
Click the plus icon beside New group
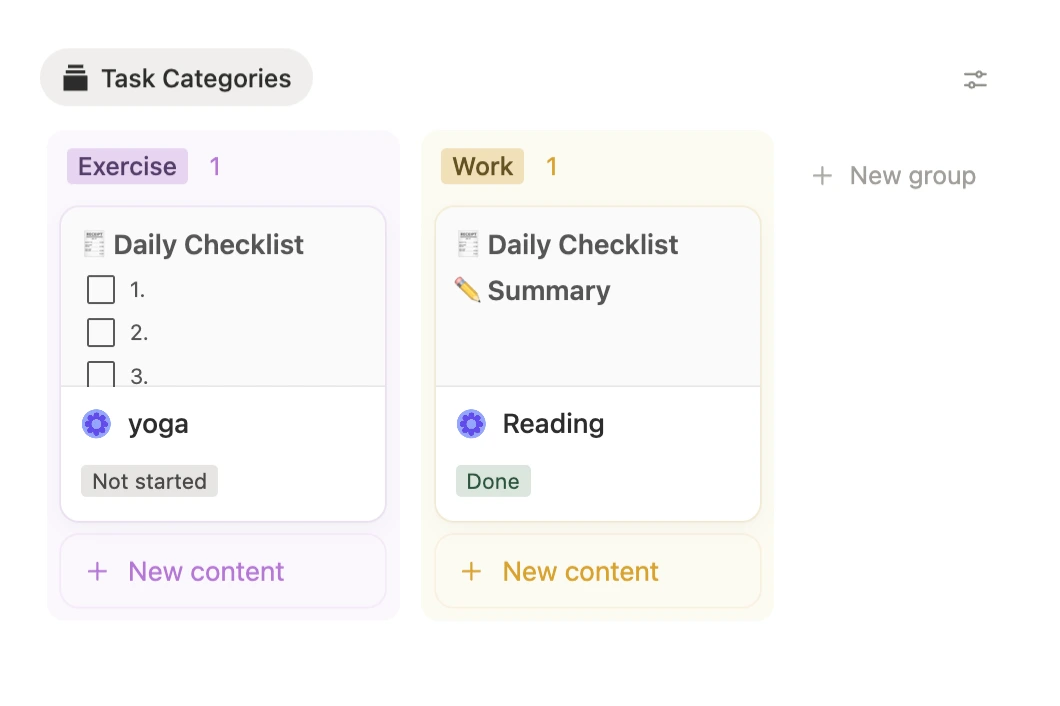(822, 176)
